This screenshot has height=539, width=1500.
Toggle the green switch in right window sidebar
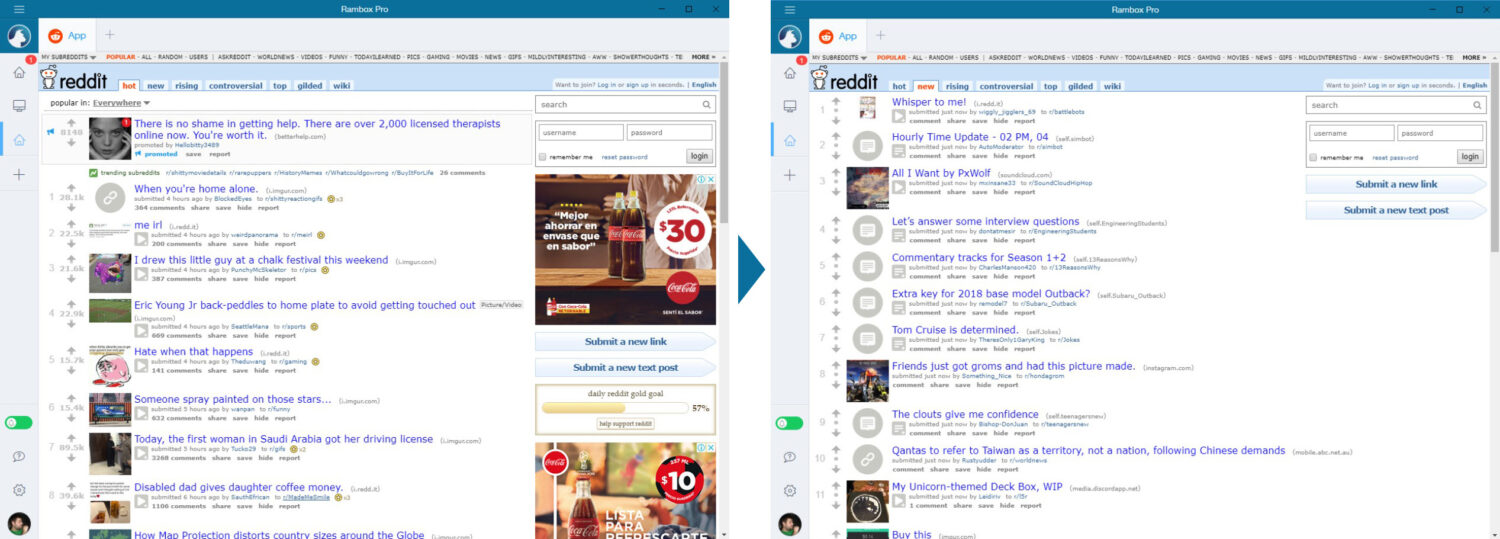tap(790, 422)
